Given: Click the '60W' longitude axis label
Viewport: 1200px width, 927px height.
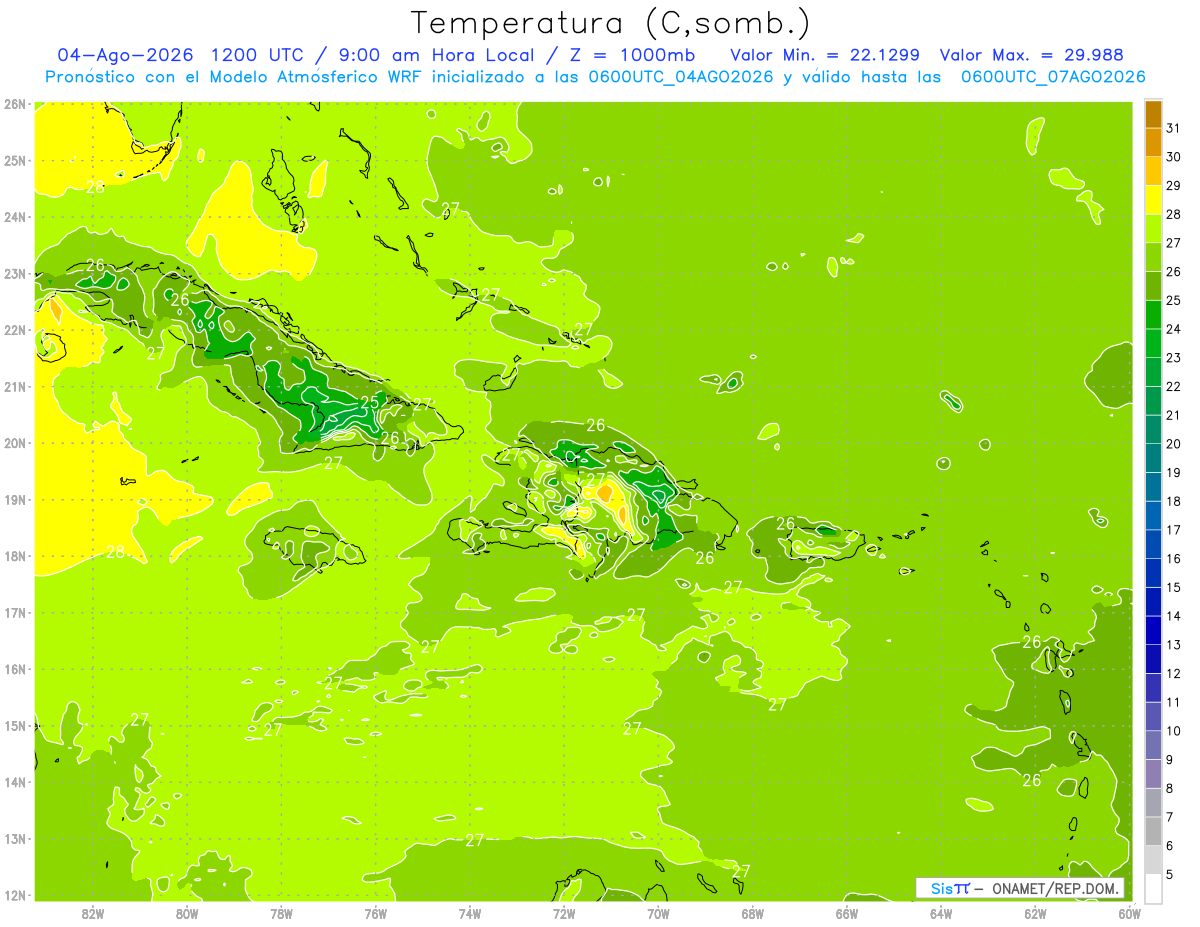Looking at the screenshot, I should (x=1130, y=913).
